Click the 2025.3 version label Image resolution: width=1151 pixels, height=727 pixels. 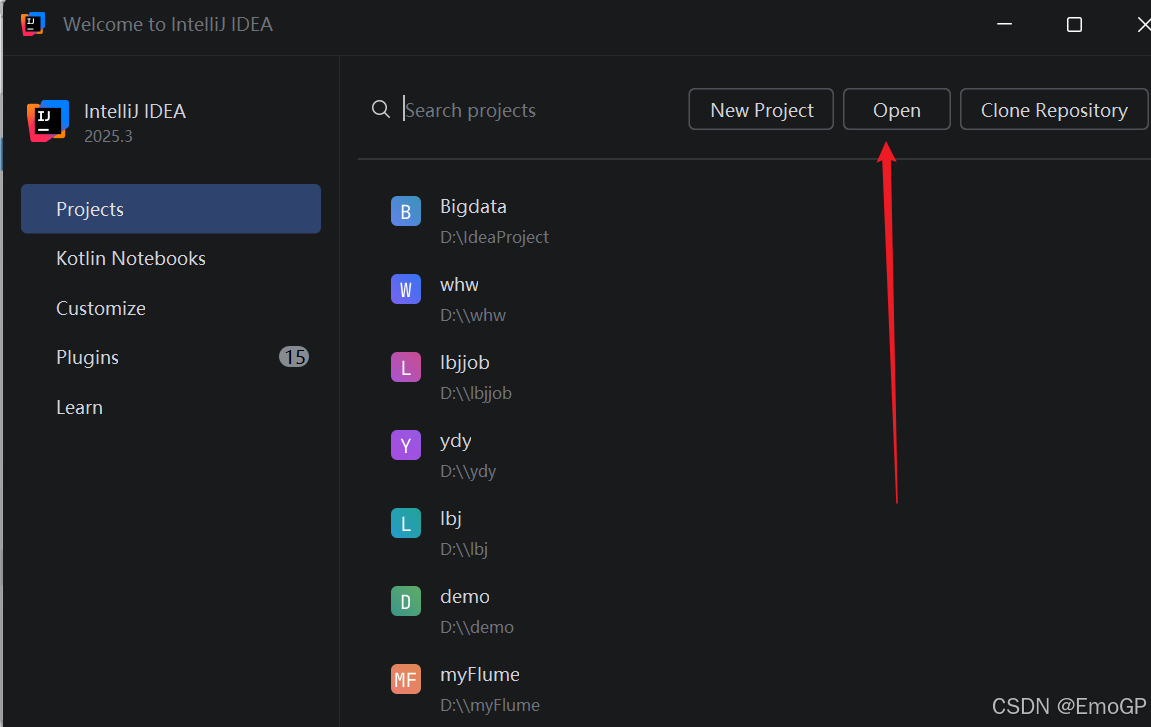[x=108, y=137]
